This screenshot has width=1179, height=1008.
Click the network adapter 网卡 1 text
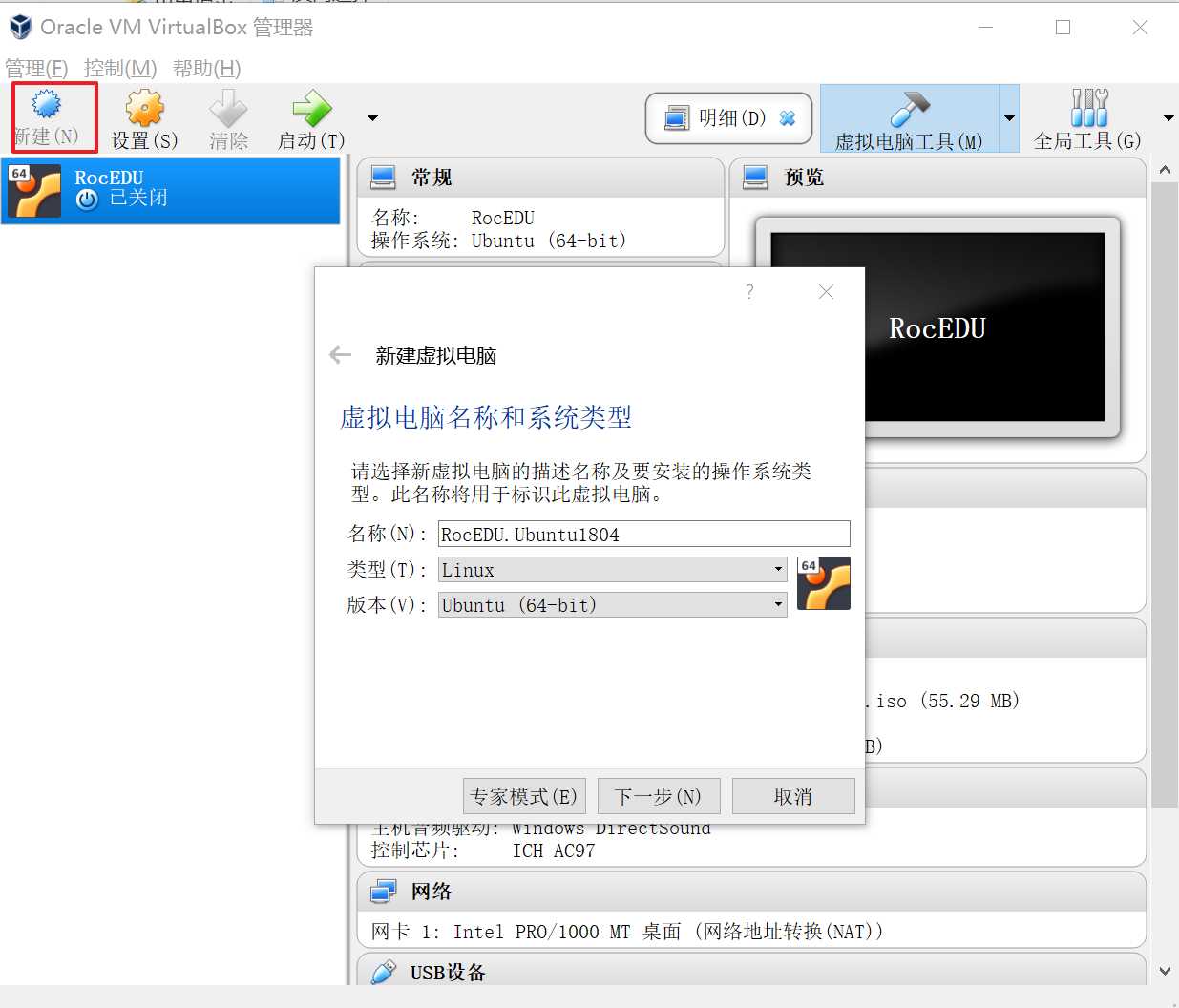coord(627,932)
